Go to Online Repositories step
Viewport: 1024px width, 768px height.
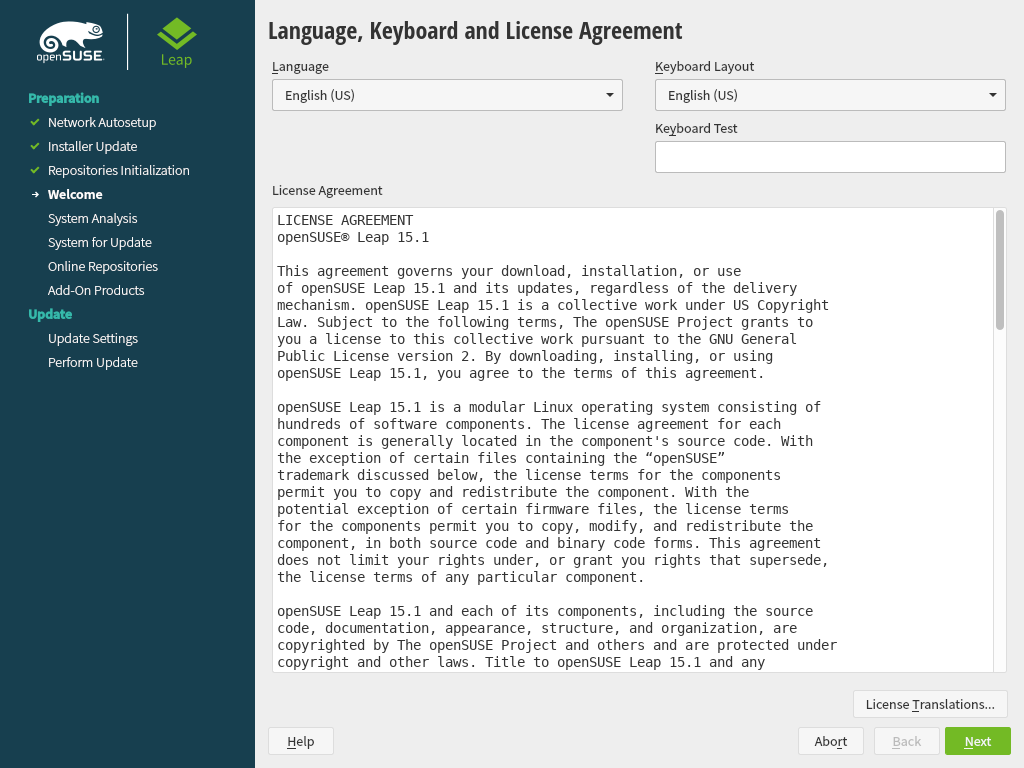103,266
